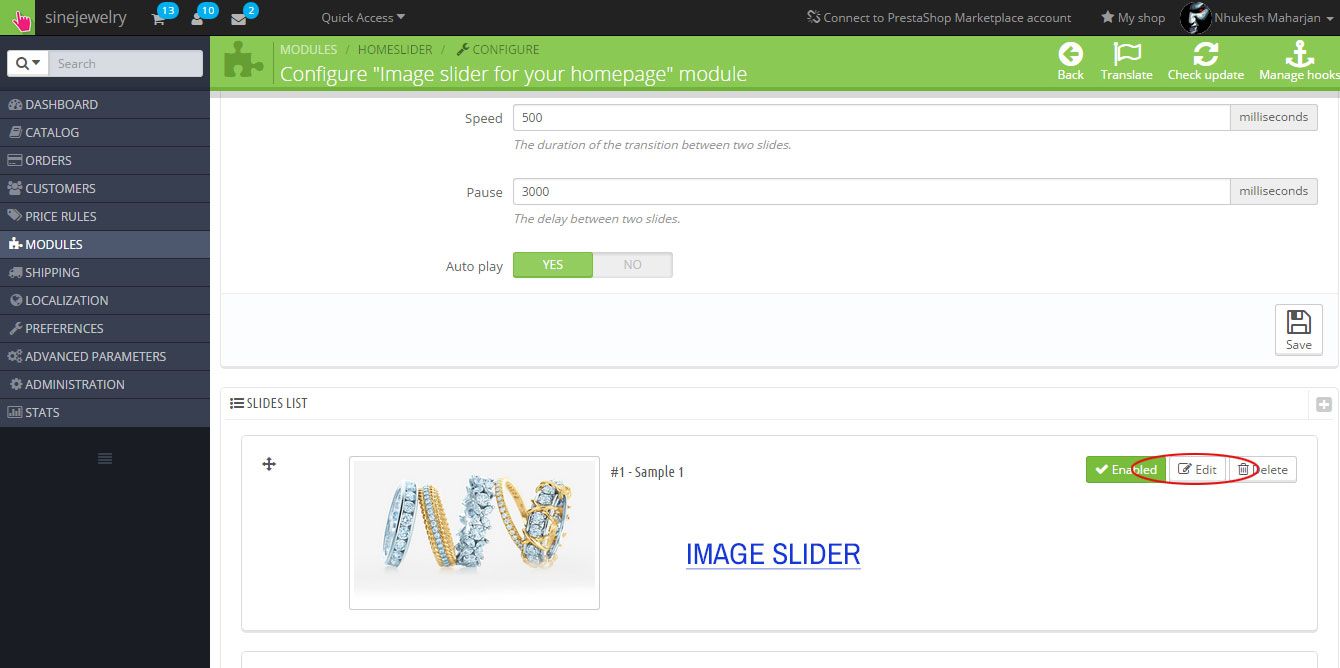This screenshot has height=668, width=1340.
Task: Click the SLIDES LIST panel heading
Action: (269, 403)
